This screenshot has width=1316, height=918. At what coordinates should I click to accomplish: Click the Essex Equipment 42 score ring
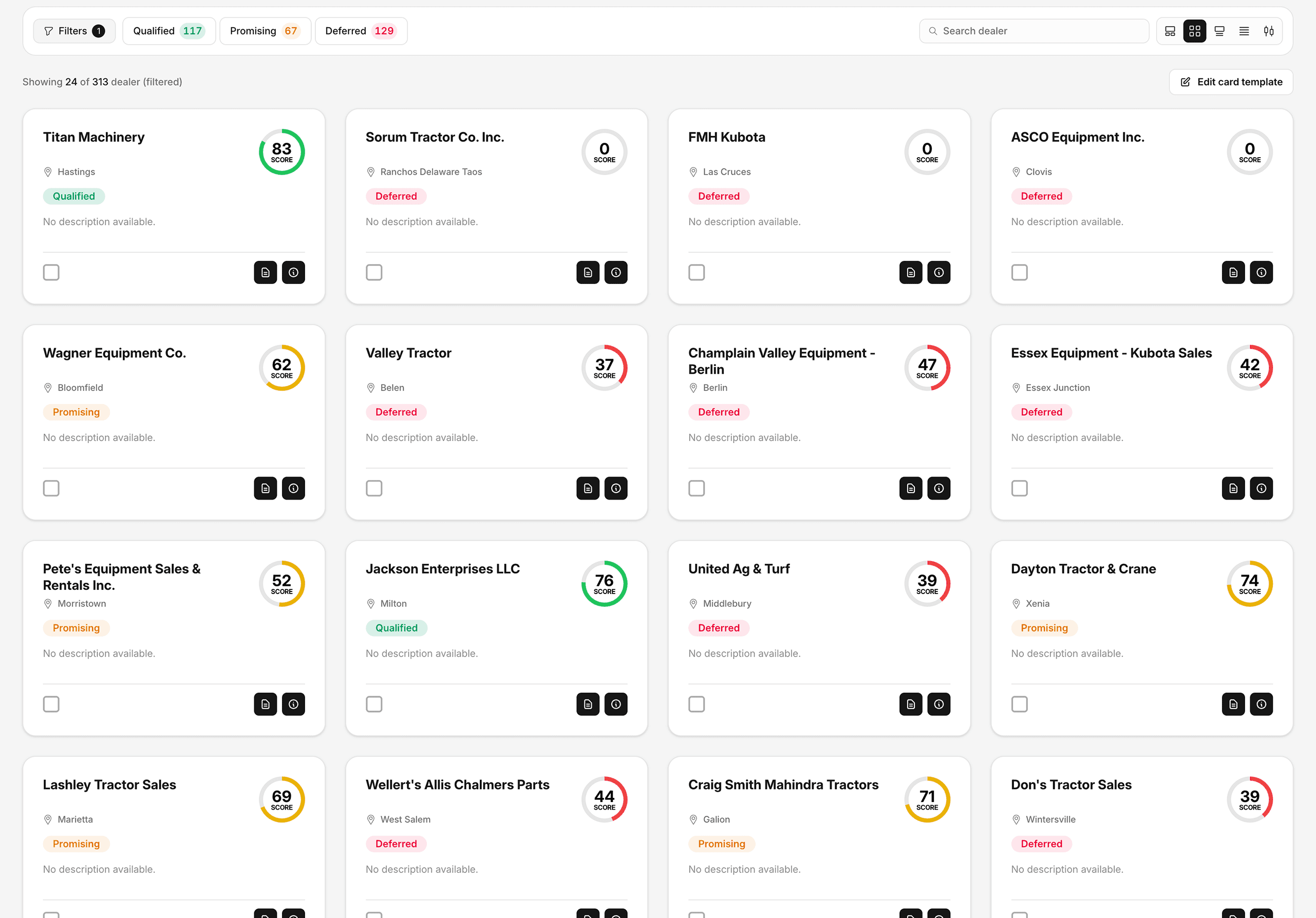(x=1250, y=368)
